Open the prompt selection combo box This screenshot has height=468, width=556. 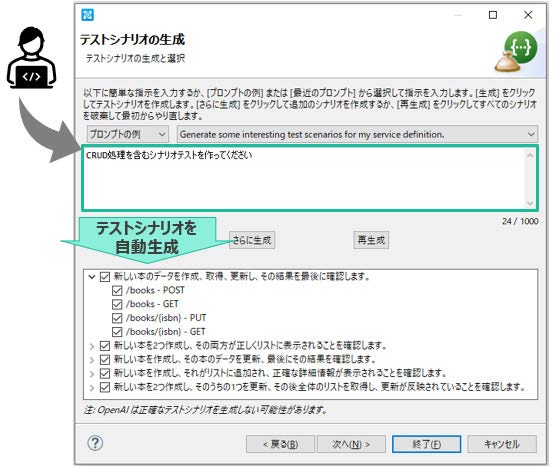tap(357, 134)
